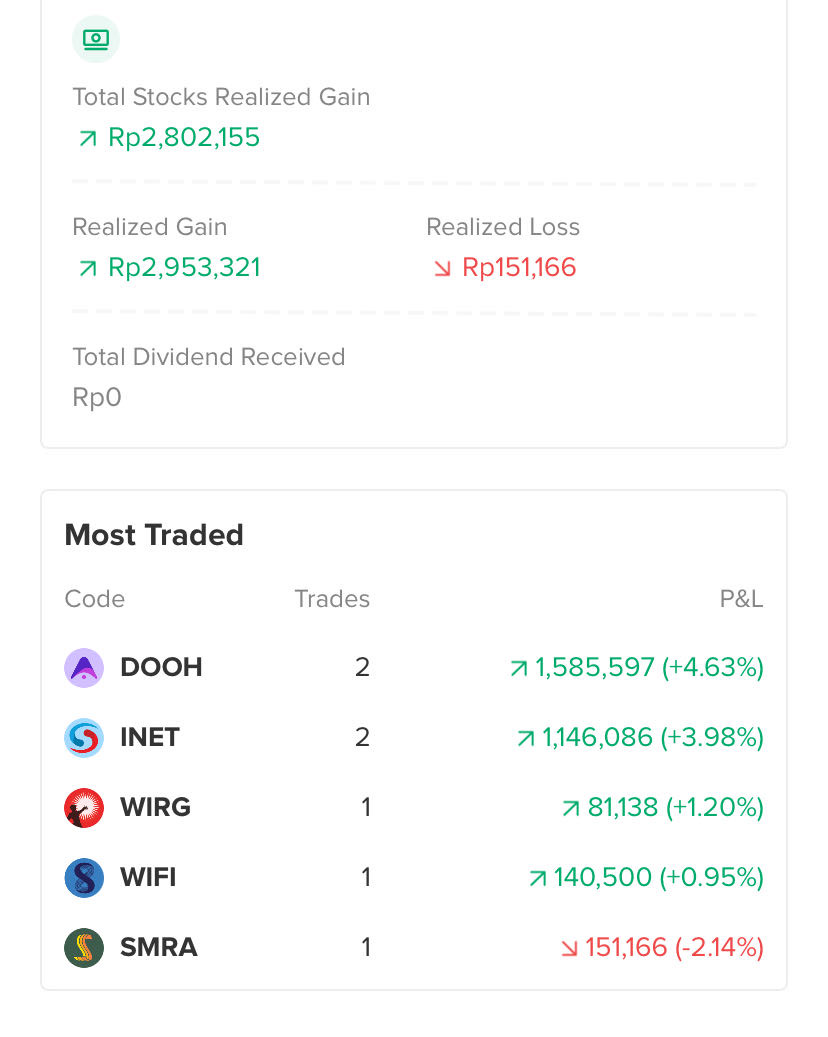
Task: Select the INET ticker name
Action: click(150, 737)
